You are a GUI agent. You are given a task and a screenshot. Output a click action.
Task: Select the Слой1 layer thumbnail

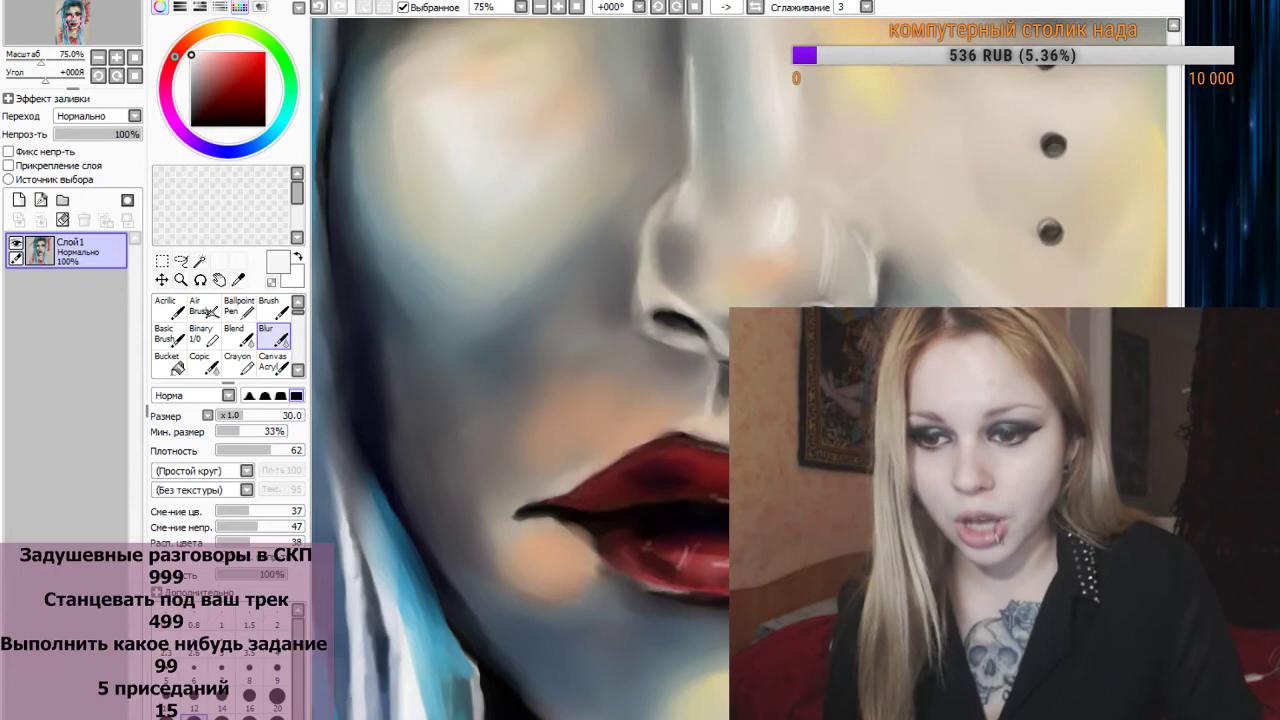[40, 250]
